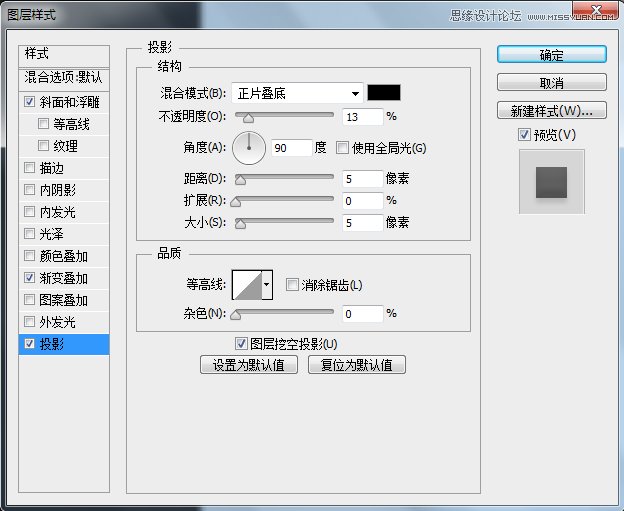Enable the 纹理 checkbox

click(x=43, y=145)
